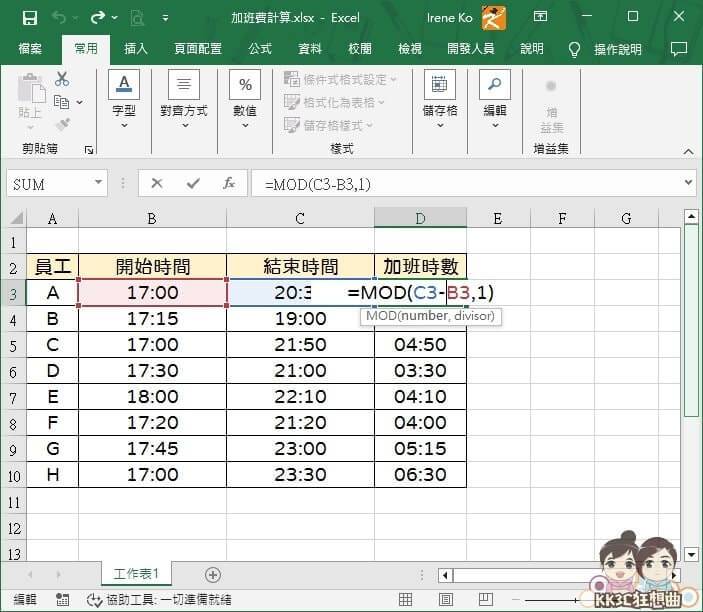The height and width of the screenshot is (612, 703).
Task: Open the 檔案 menu tab
Action: (30, 48)
